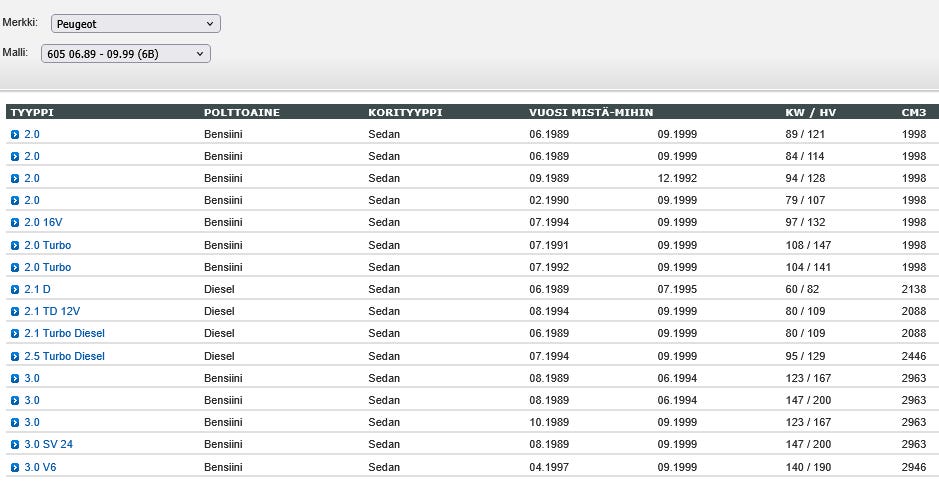Expand the Malli dropdown showing 605

(x=125, y=54)
